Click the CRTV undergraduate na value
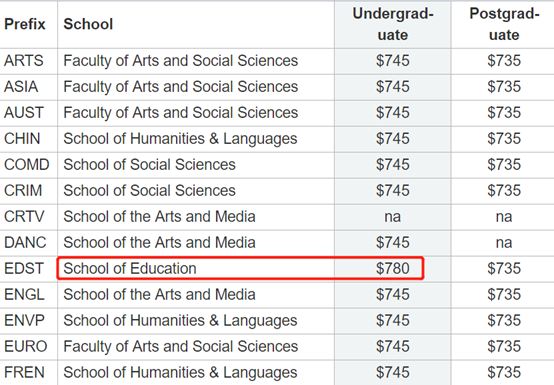Screen dimensions: 554x385 click(x=393, y=217)
